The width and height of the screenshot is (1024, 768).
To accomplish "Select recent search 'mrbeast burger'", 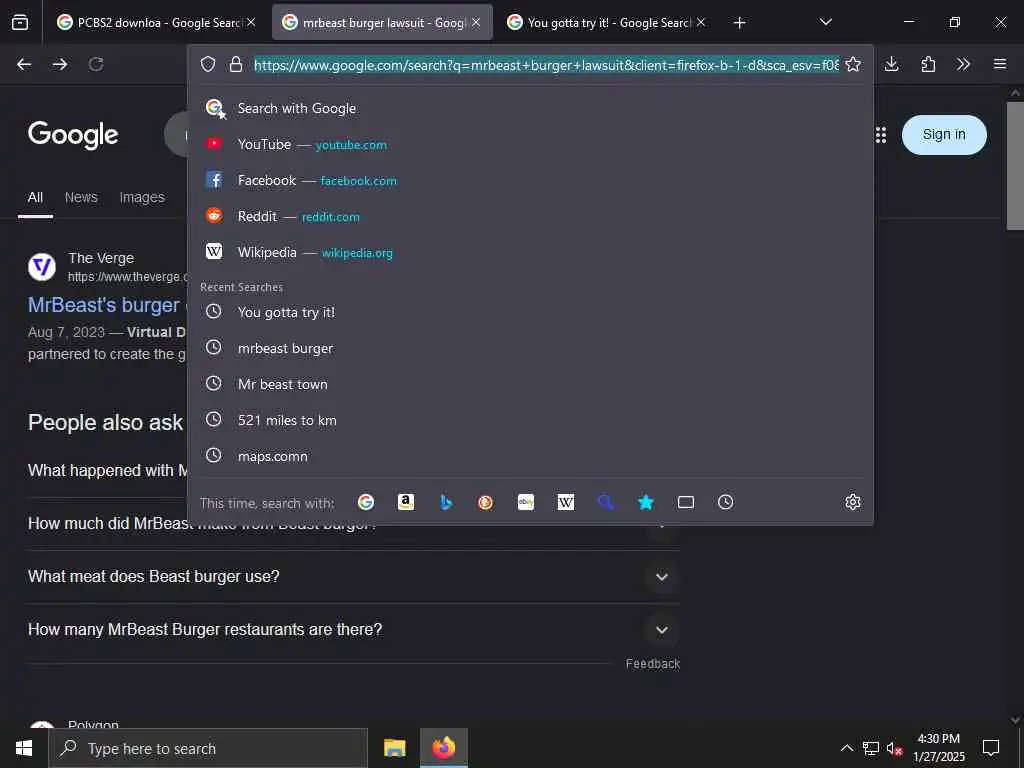I will pyautogui.click(x=530, y=348).
